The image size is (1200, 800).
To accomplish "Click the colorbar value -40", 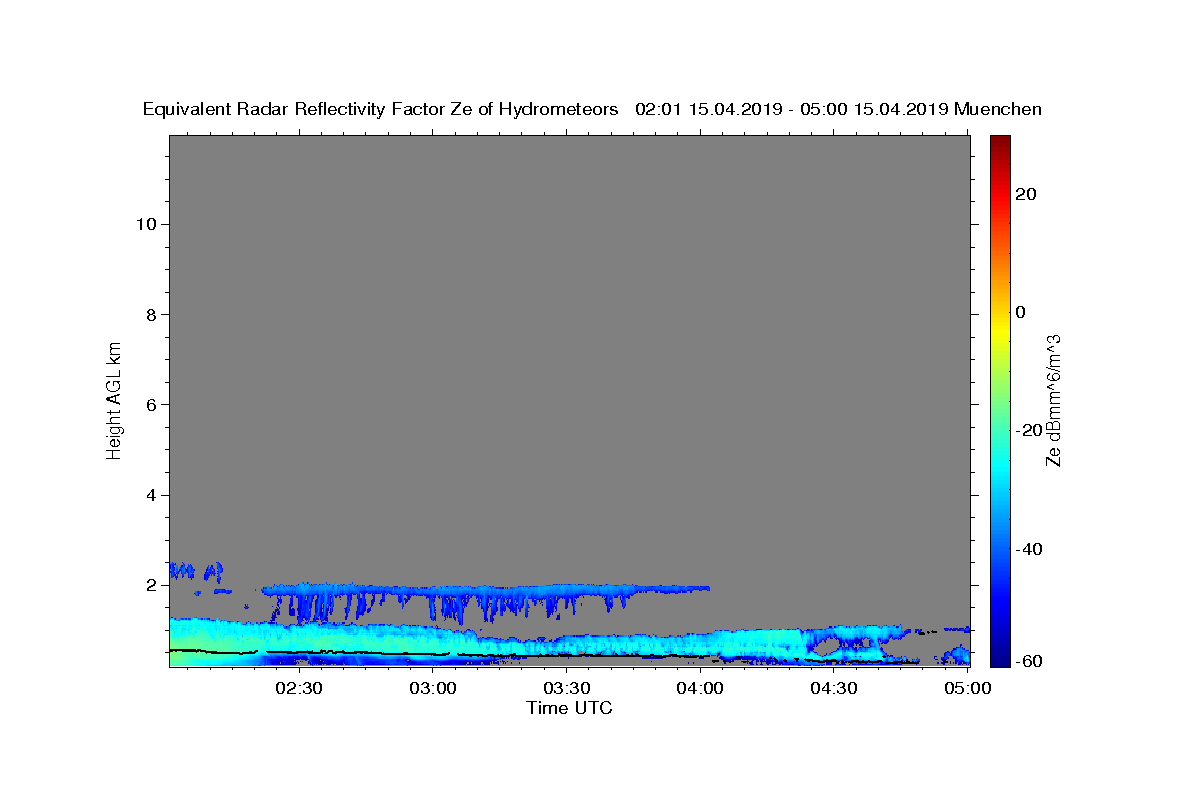I will (1029, 548).
